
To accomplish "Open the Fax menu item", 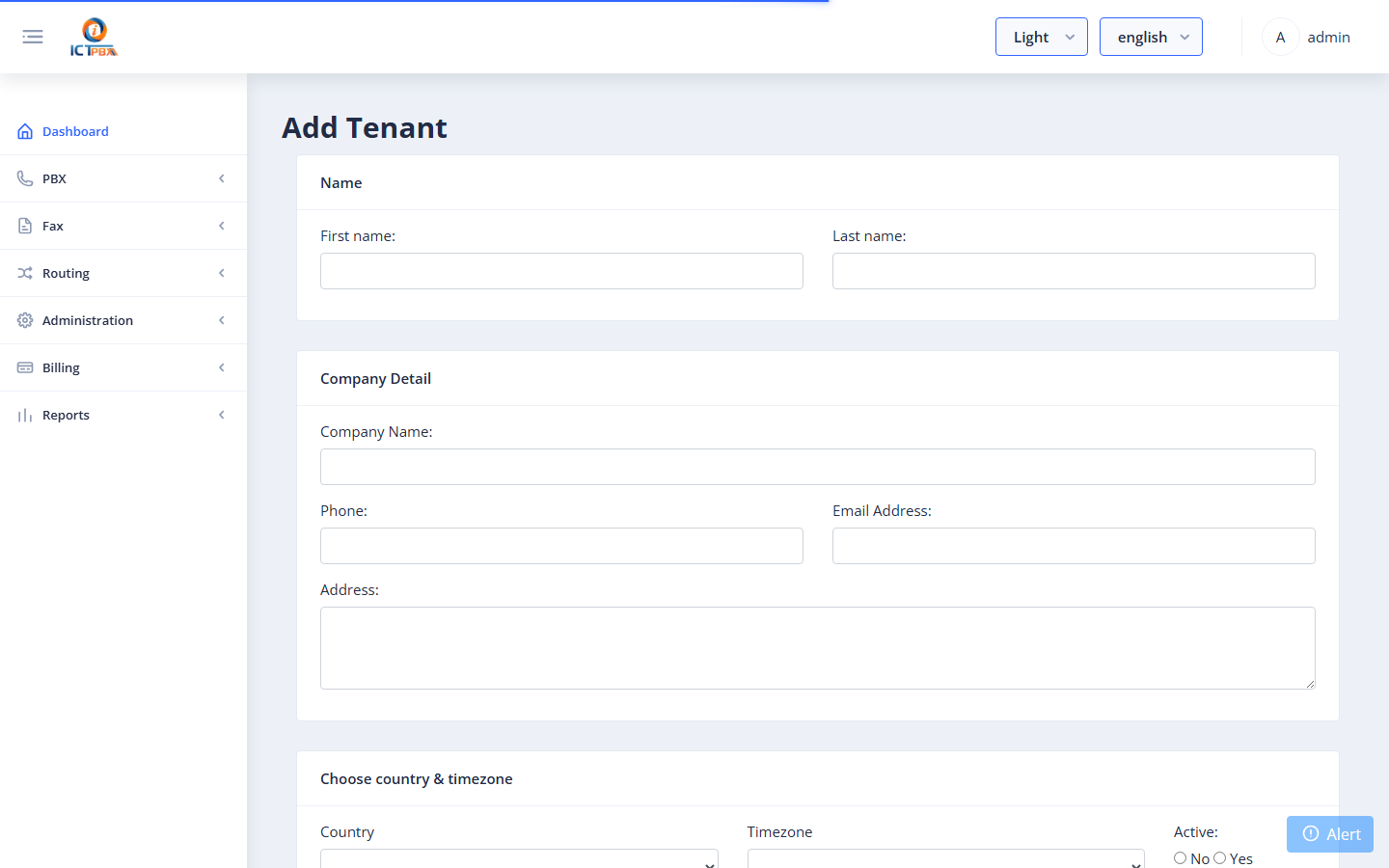I will [x=123, y=226].
